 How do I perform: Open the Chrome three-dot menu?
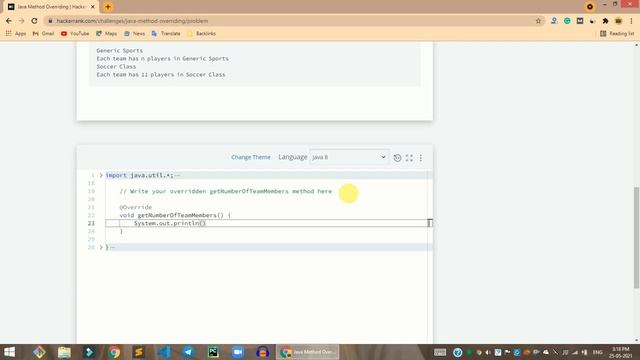631,21
